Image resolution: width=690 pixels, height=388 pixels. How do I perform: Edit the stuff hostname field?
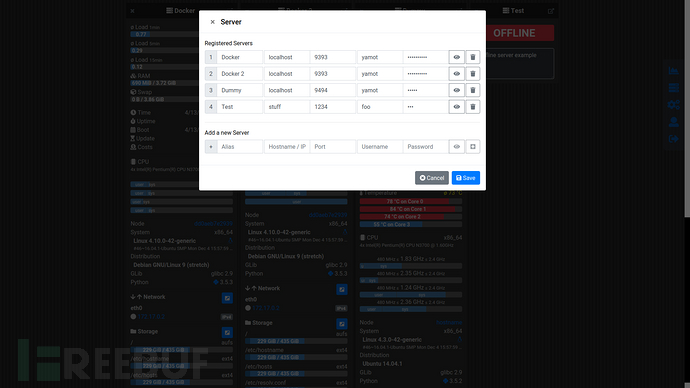[286, 106]
